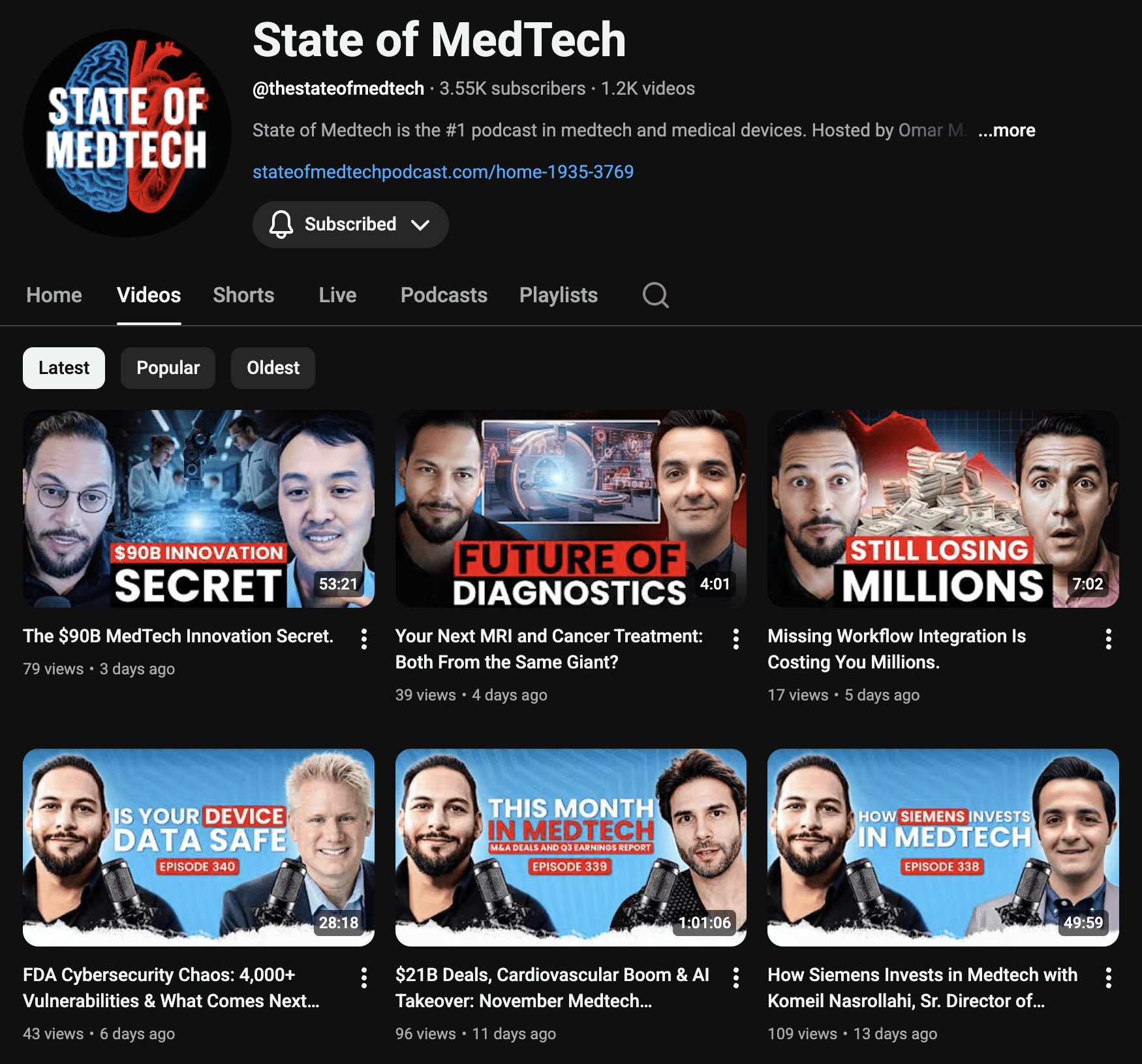Open options menu for Your Next MRI video
The image size is (1142, 1064).
(736, 639)
